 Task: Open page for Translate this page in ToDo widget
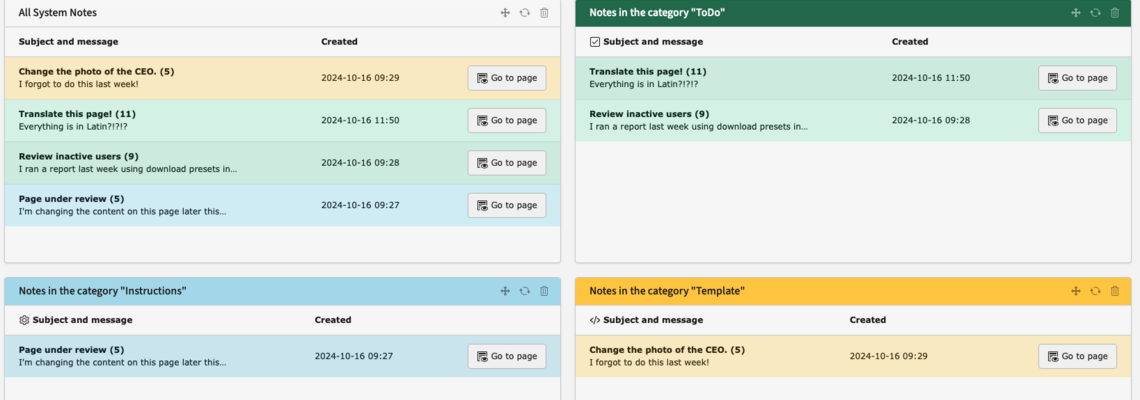pos(1077,78)
